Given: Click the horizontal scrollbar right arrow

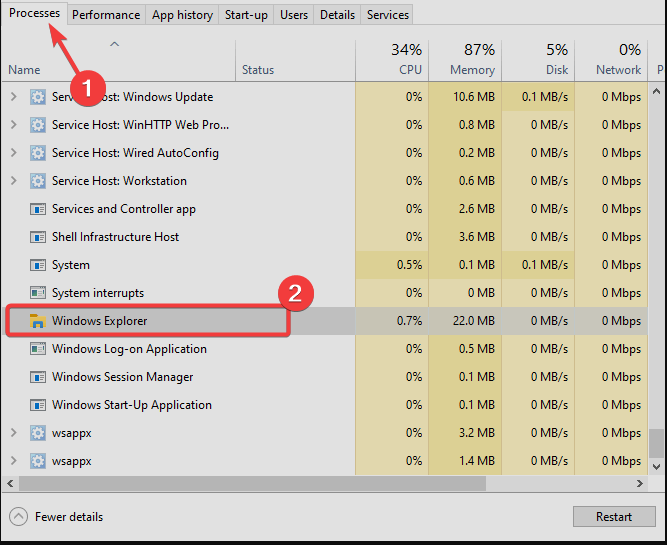Looking at the screenshot, I should pyautogui.click(x=640, y=484).
